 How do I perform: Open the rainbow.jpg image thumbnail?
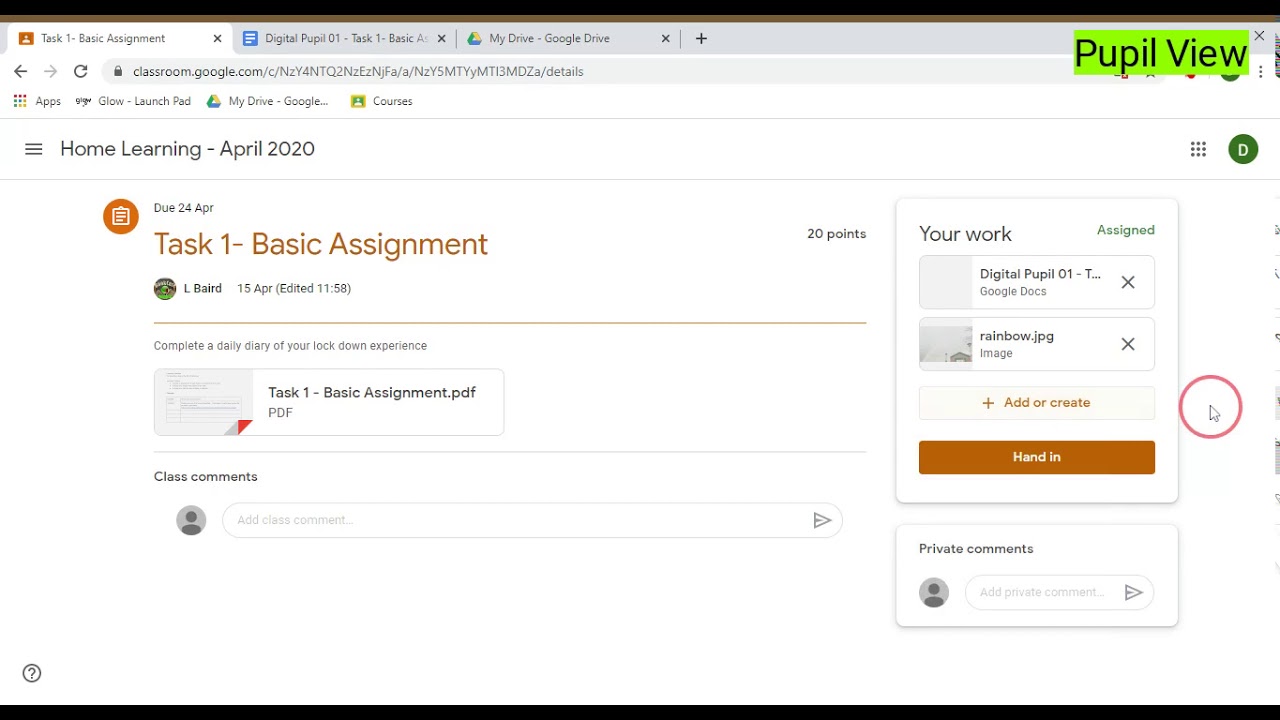click(x=946, y=344)
